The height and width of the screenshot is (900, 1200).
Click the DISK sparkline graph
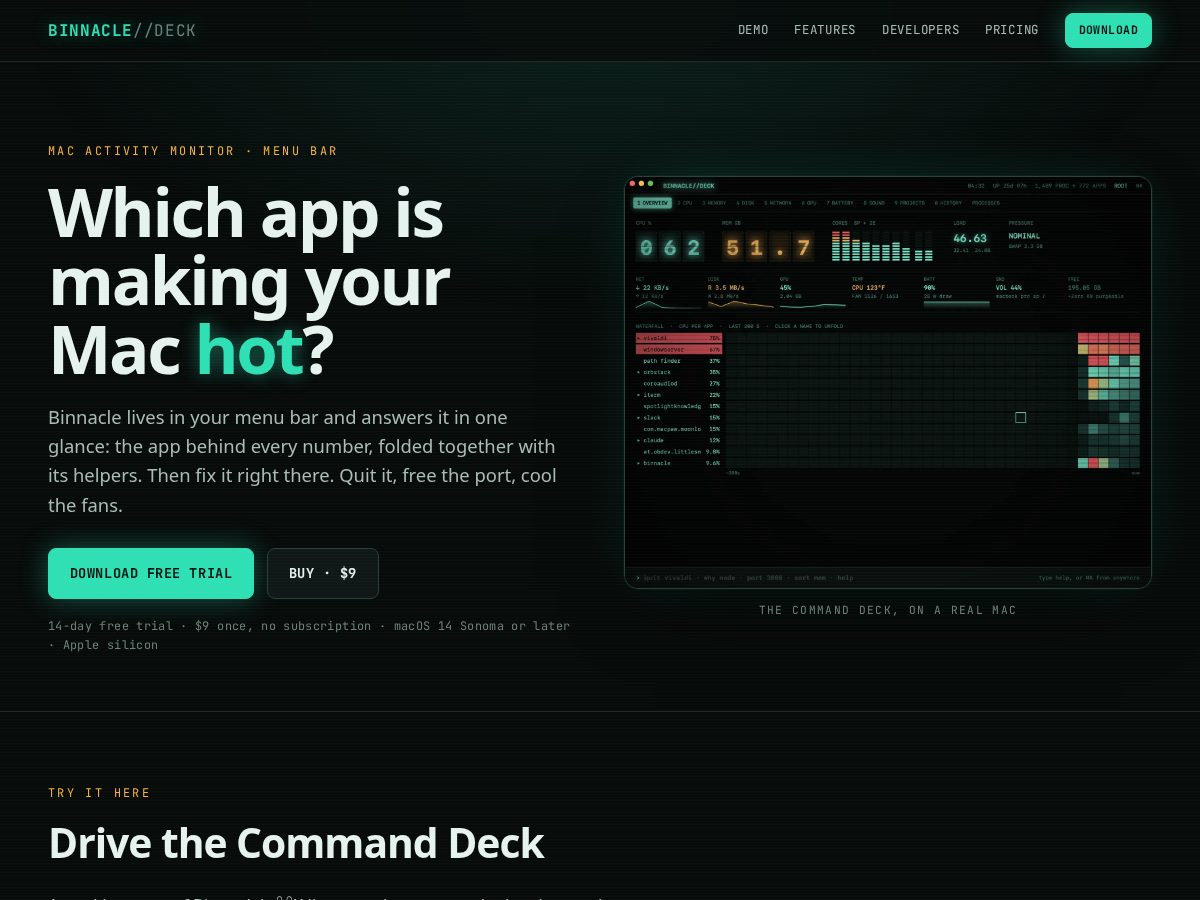tap(741, 304)
